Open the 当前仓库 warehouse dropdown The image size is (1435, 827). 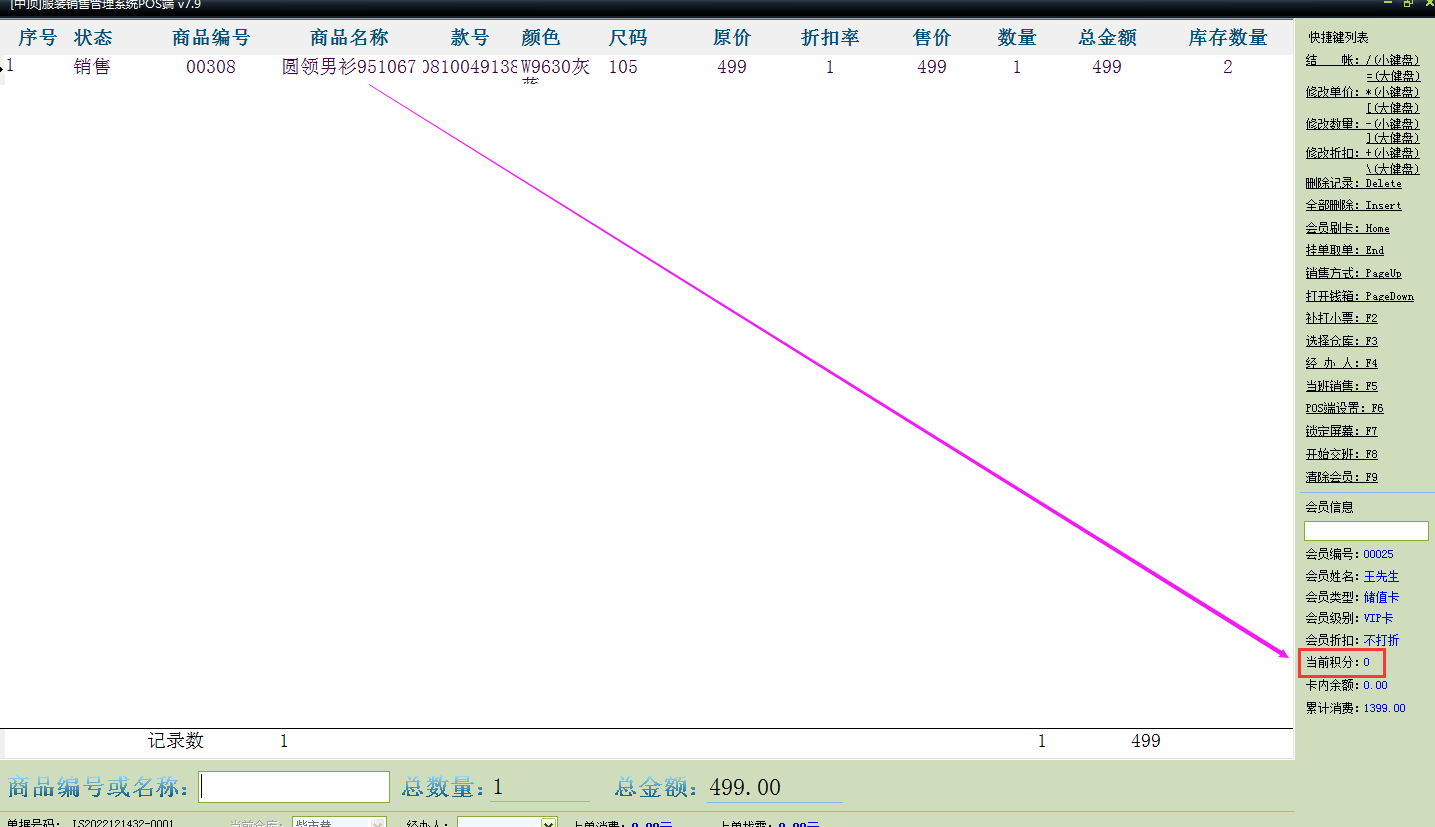[x=339, y=823]
